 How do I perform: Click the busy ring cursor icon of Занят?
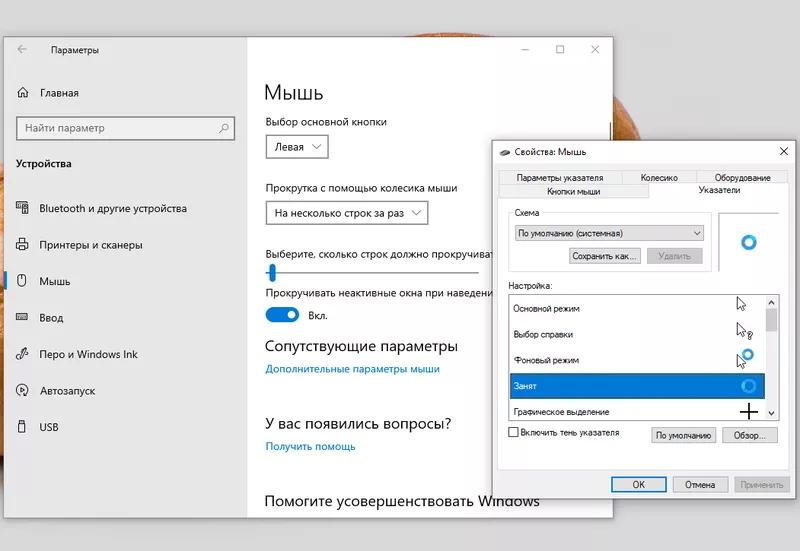[x=748, y=386]
